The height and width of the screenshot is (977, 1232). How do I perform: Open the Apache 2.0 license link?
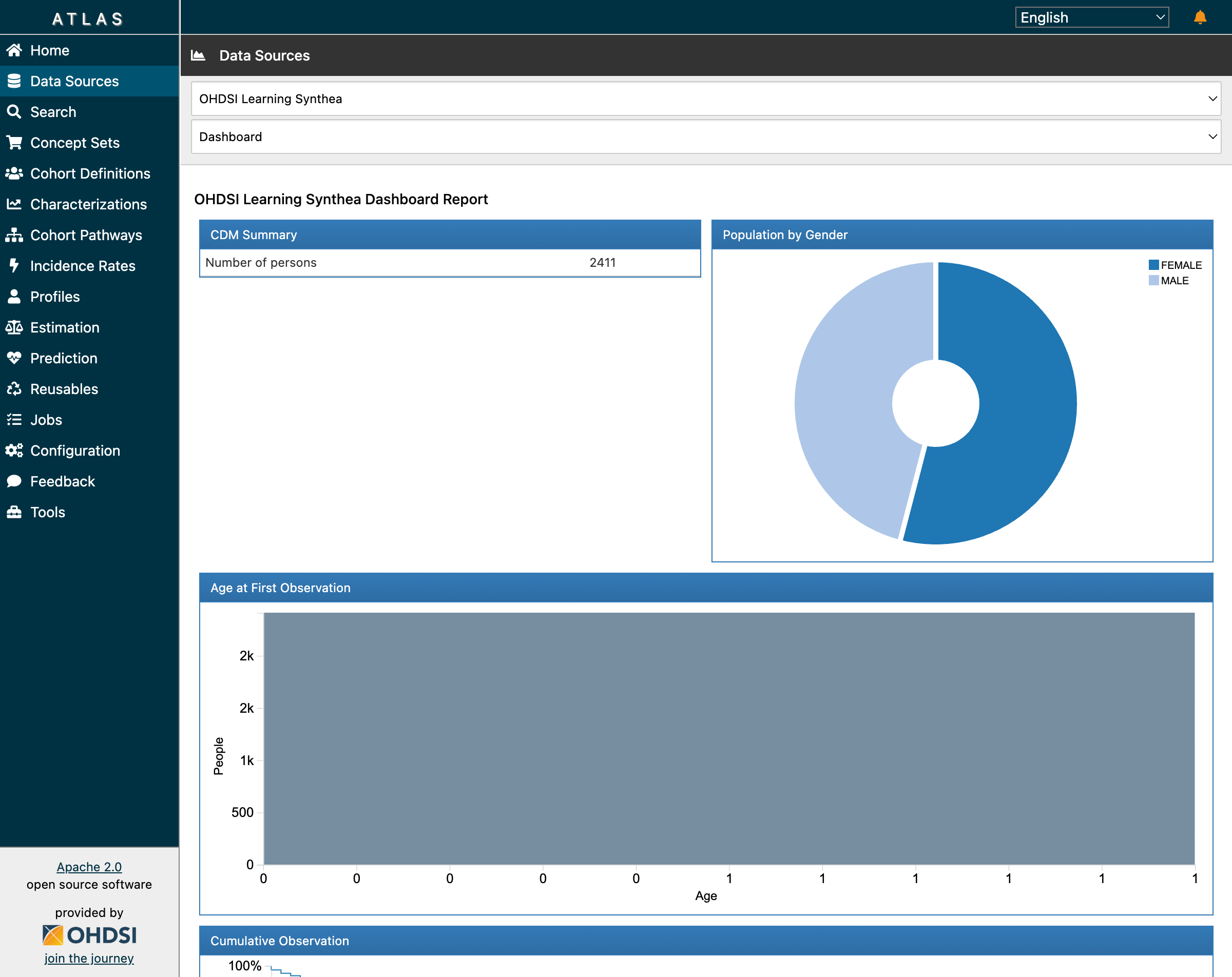tap(89, 867)
